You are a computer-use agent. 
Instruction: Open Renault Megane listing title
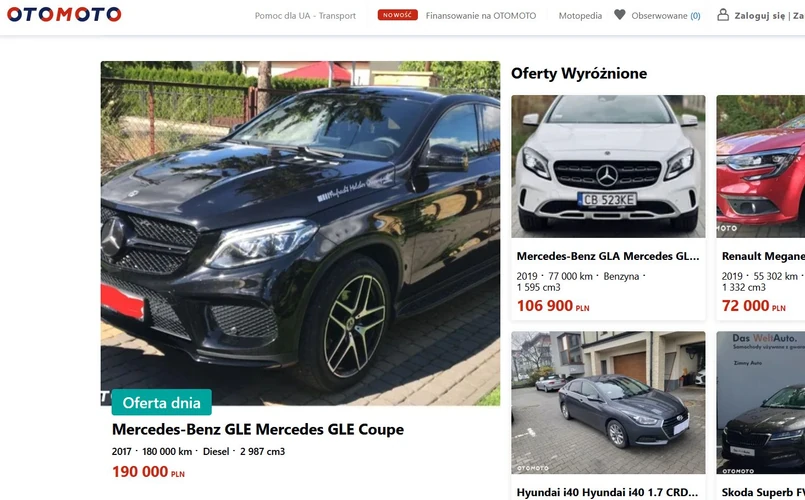(763, 256)
